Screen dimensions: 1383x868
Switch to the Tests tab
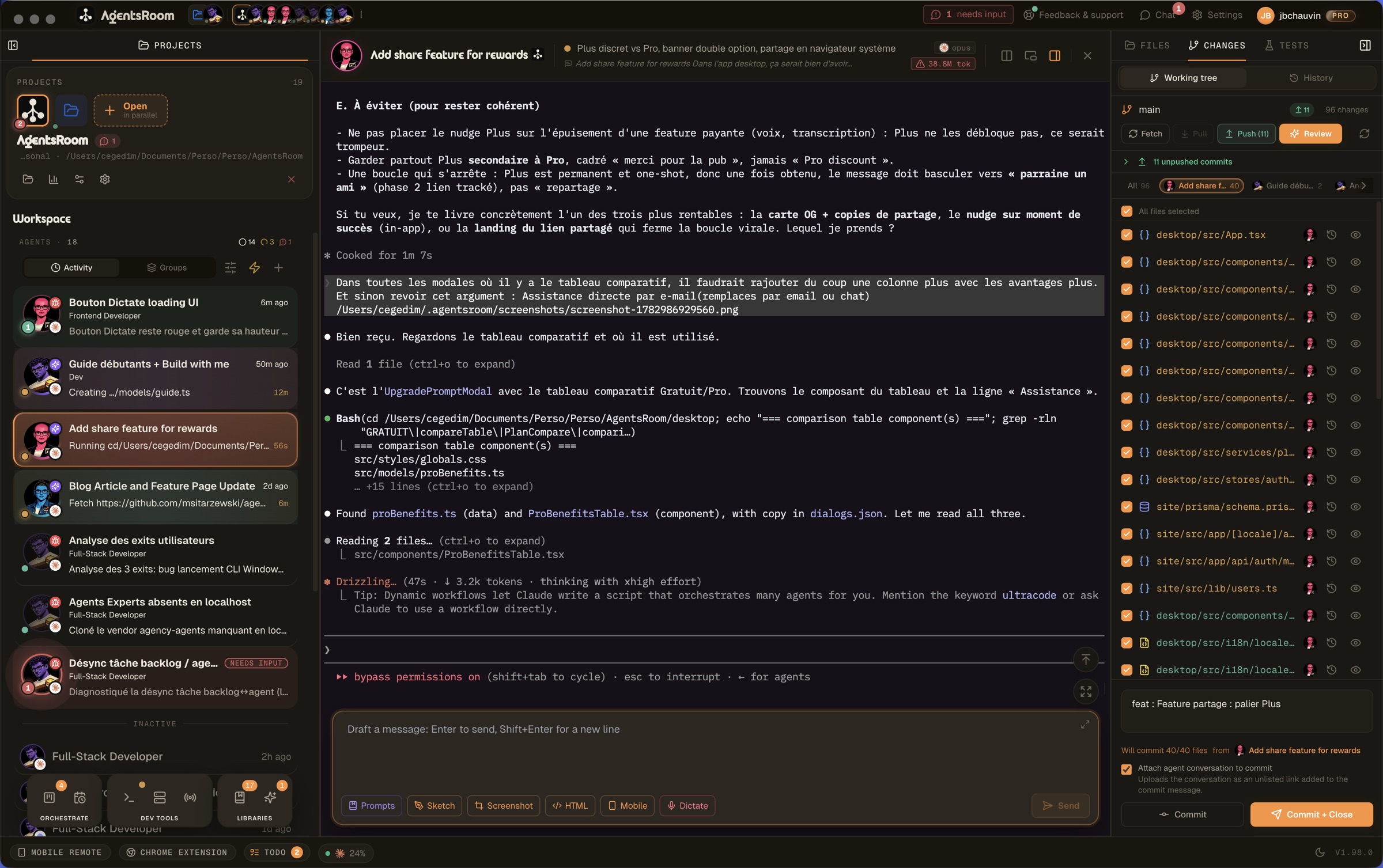(x=1286, y=46)
